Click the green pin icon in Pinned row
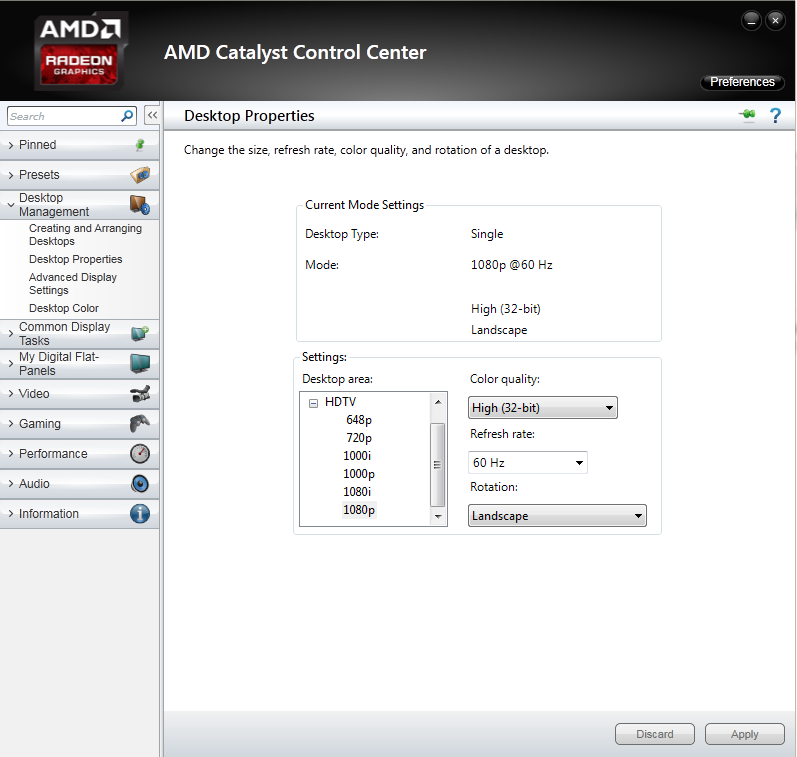The image size is (797, 757). click(x=140, y=145)
